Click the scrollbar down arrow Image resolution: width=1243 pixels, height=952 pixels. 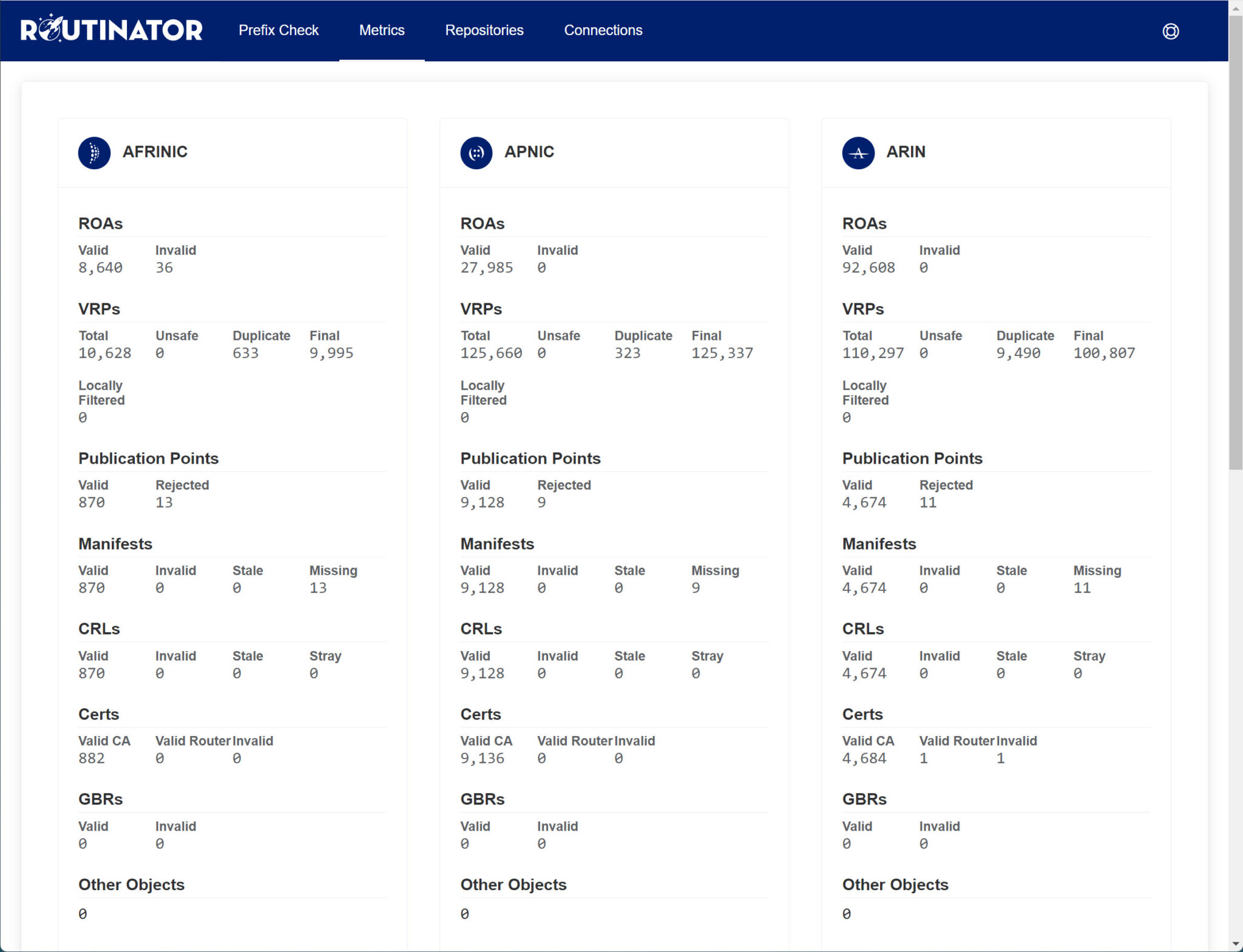tap(1235, 944)
